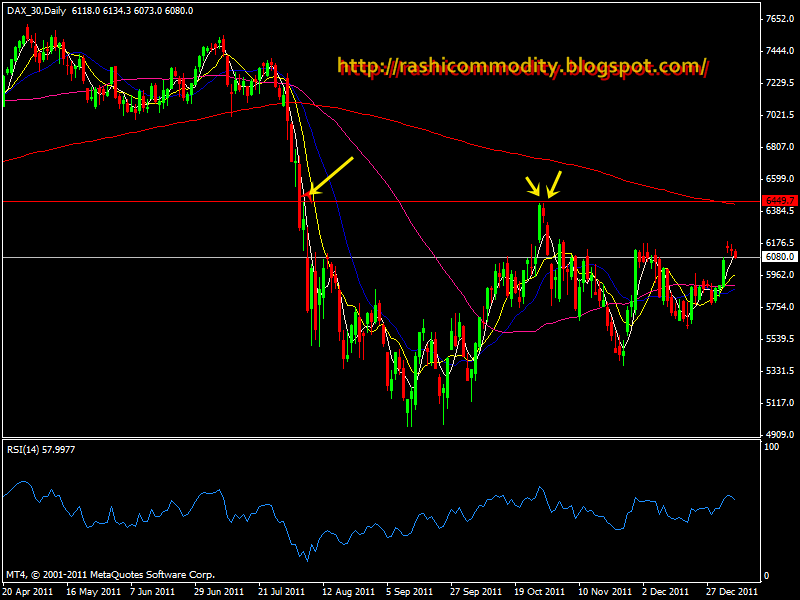The height and width of the screenshot is (600, 800).
Task: Click the 5754.0 price axis label
Action: 780,307
